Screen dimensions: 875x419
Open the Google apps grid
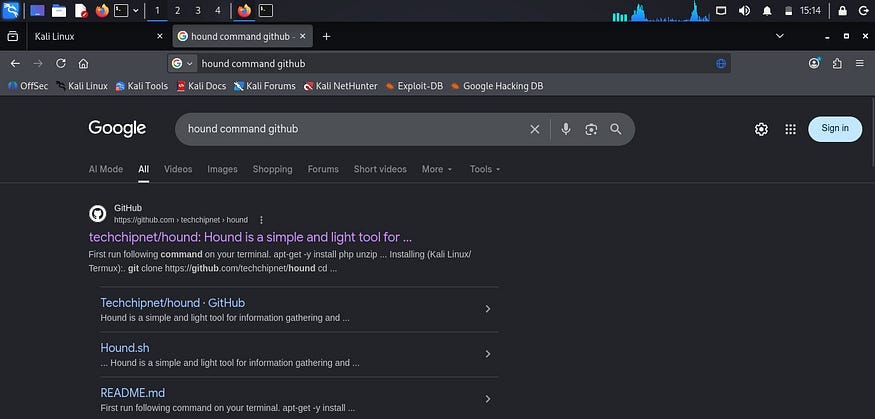click(790, 129)
